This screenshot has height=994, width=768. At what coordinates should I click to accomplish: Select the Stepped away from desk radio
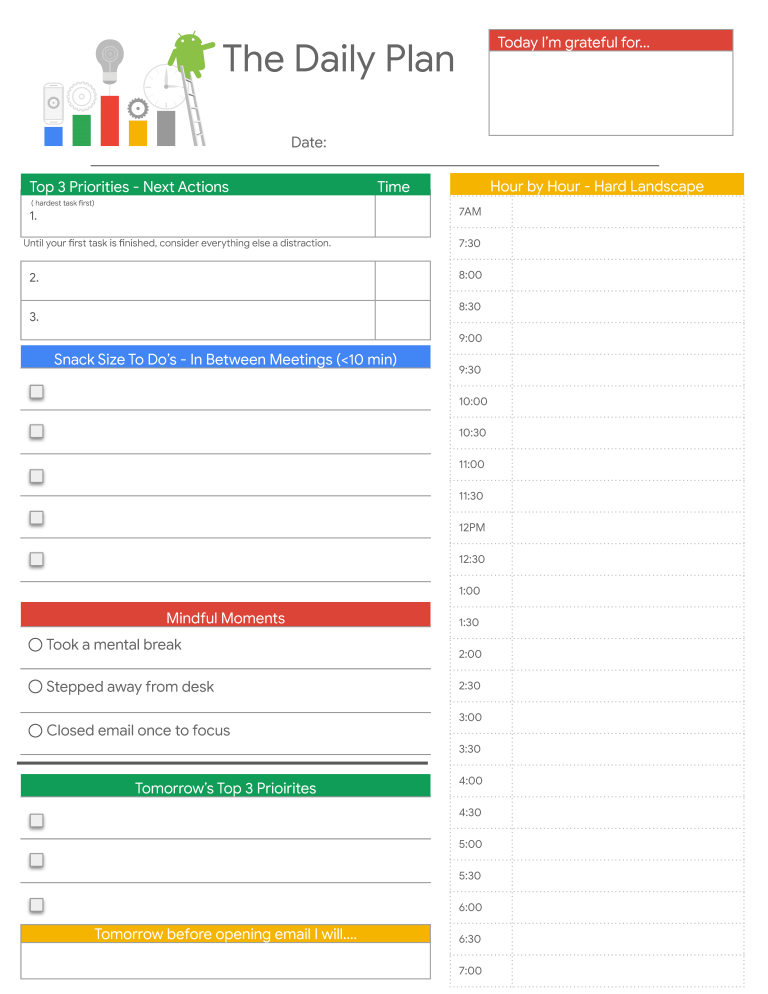[x=36, y=687]
